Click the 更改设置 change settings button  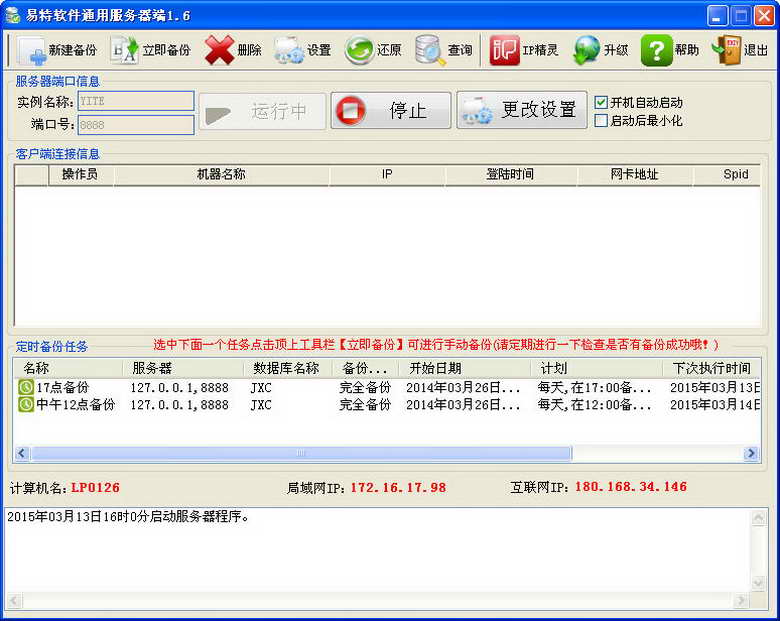point(522,110)
